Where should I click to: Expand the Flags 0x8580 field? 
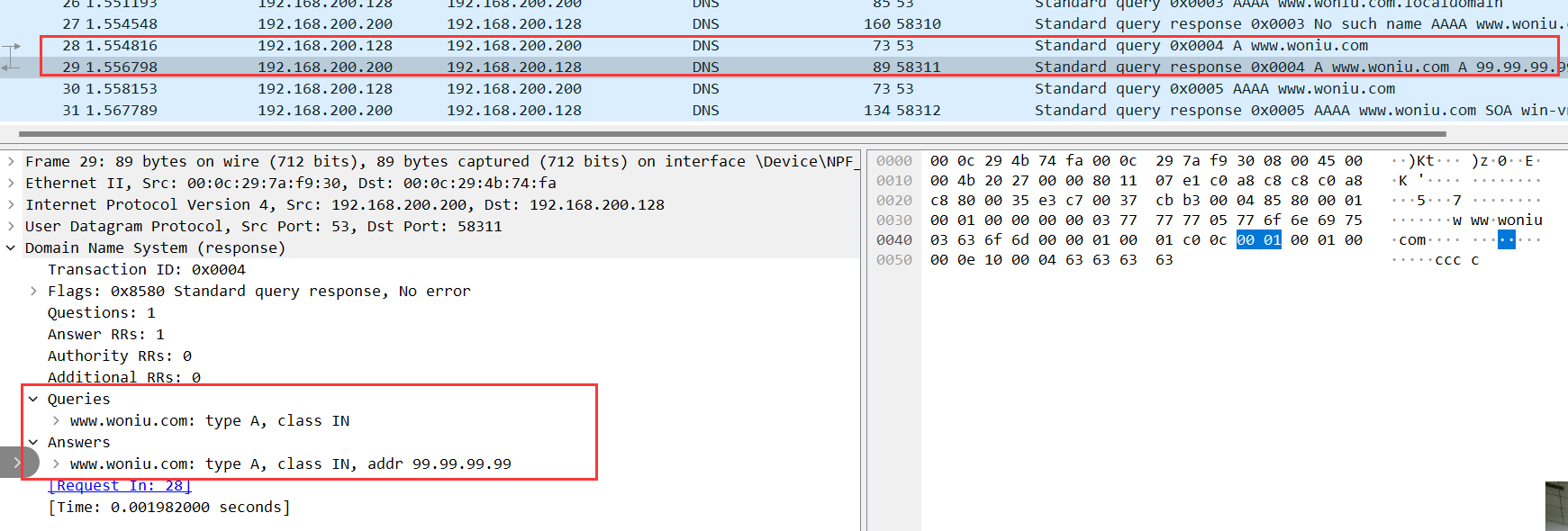pyautogui.click(x=33, y=292)
